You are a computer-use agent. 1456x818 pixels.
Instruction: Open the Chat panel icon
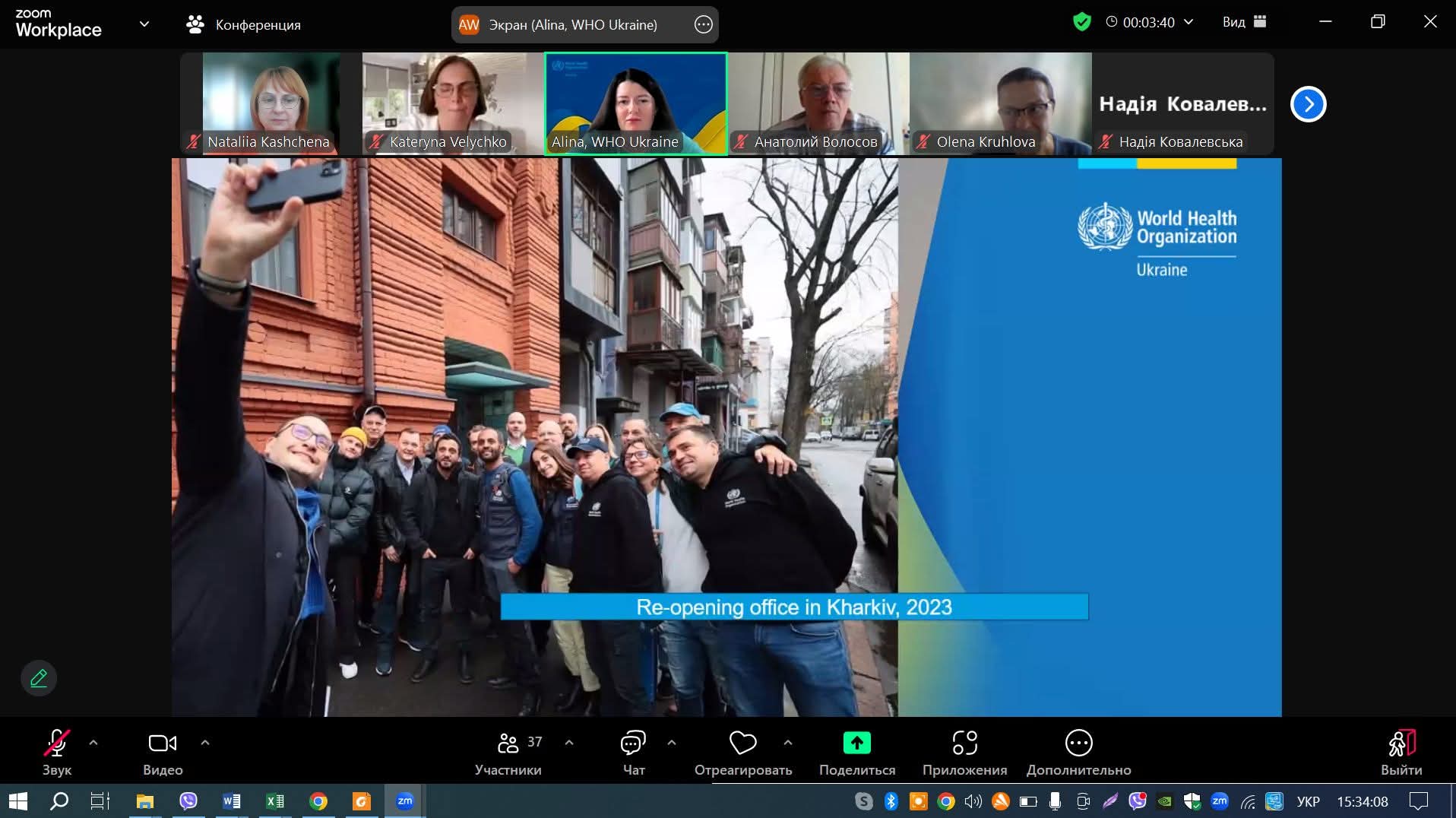click(x=633, y=743)
